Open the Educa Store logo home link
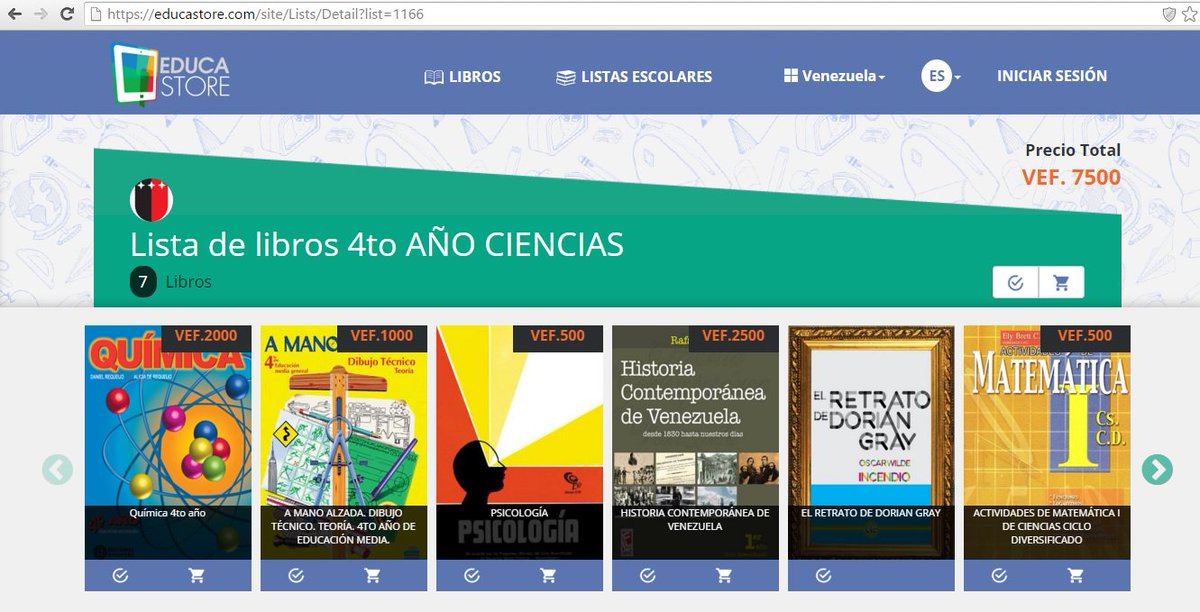1200x612 pixels. [x=172, y=74]
